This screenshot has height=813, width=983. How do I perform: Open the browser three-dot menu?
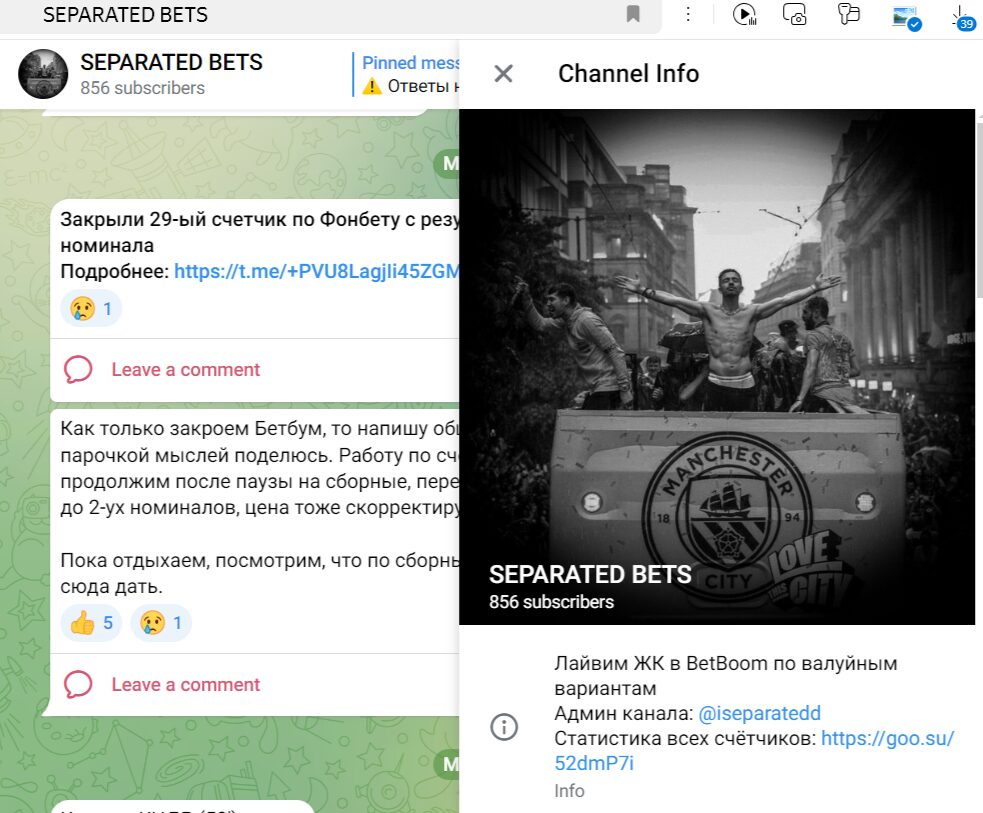coord(688,14)
